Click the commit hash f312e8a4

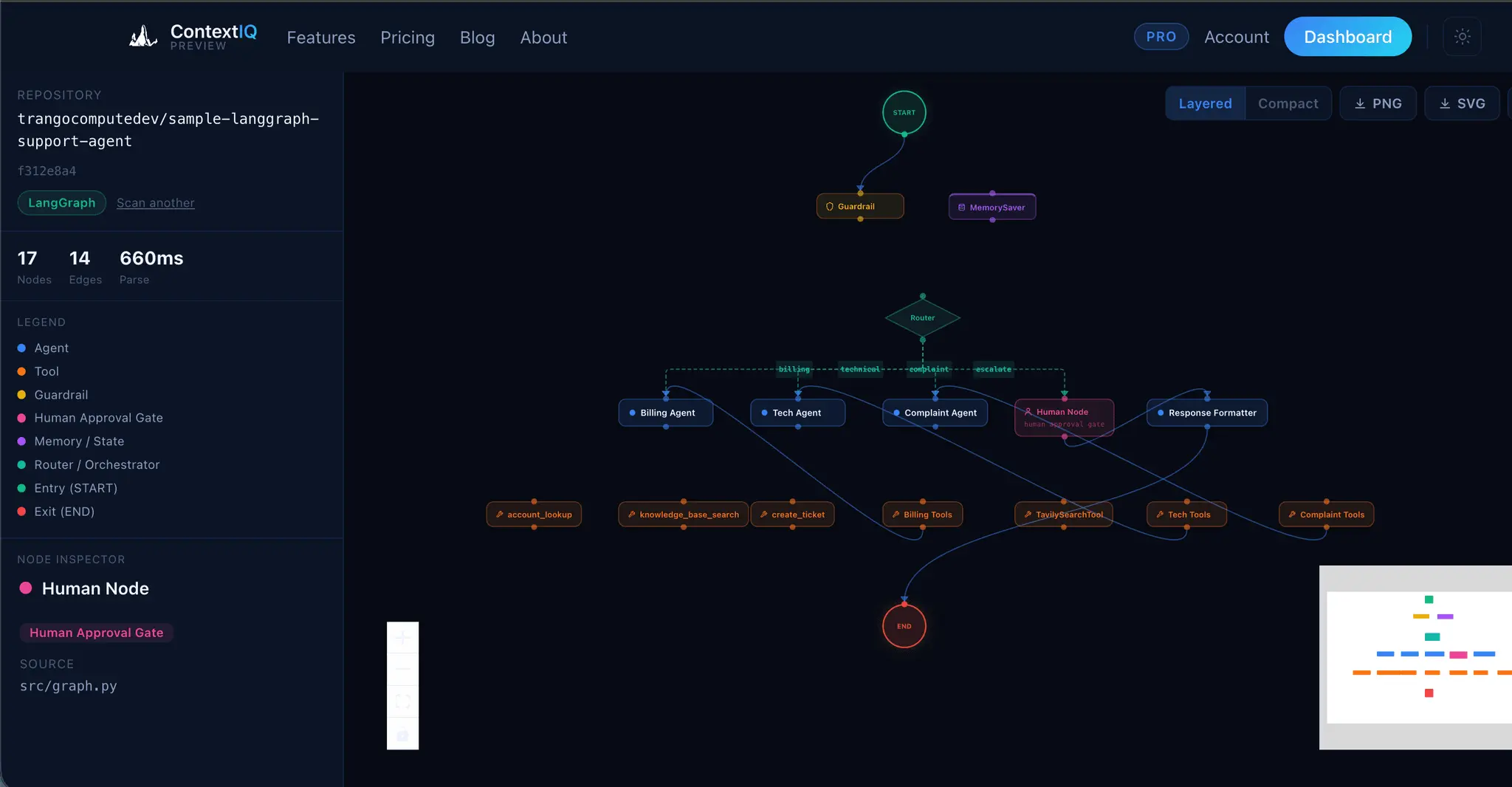tap(47, 171)
